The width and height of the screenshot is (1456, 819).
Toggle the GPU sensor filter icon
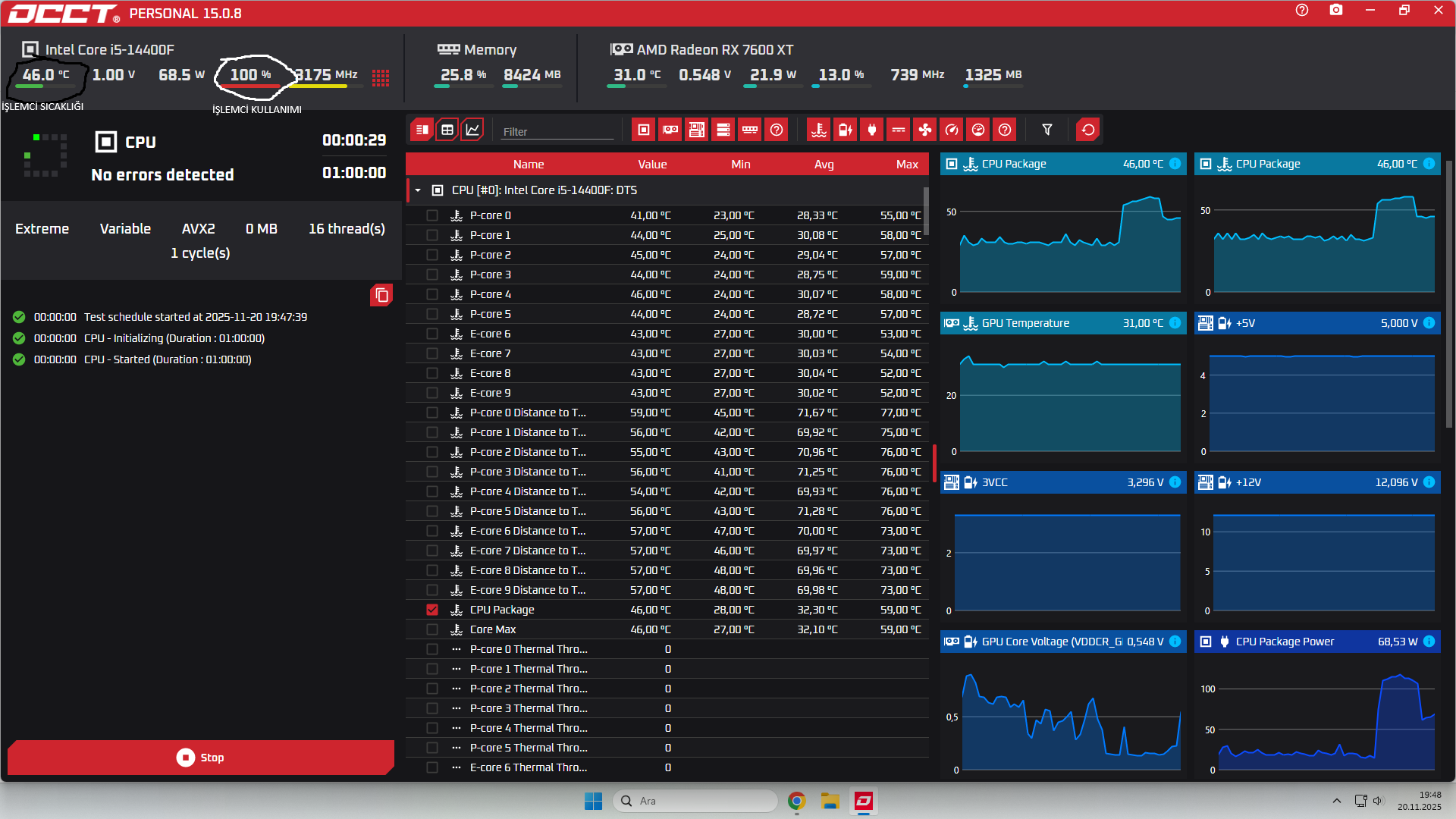670,130
